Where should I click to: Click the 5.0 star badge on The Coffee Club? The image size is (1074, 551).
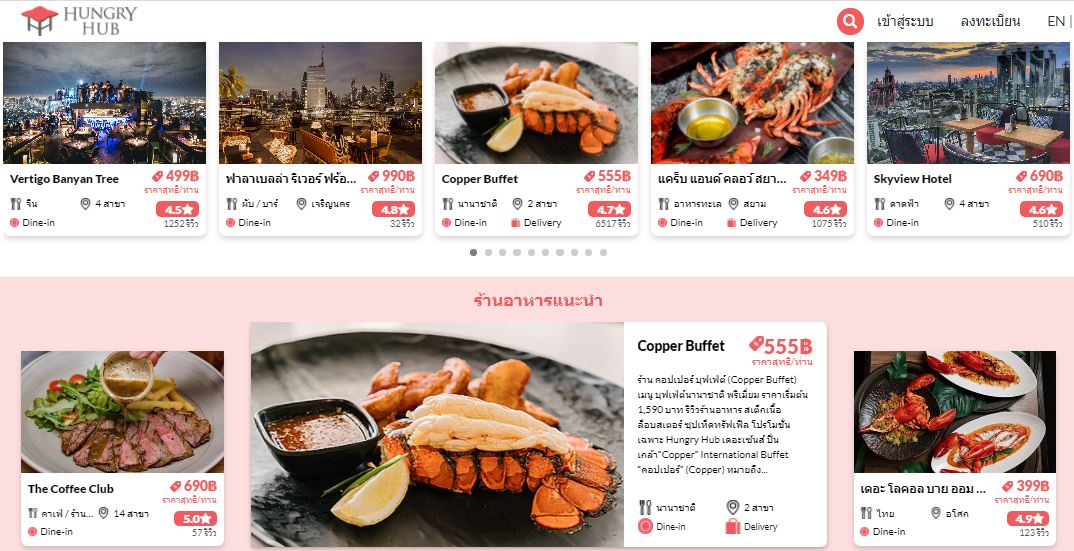click(x=195, y=519)
